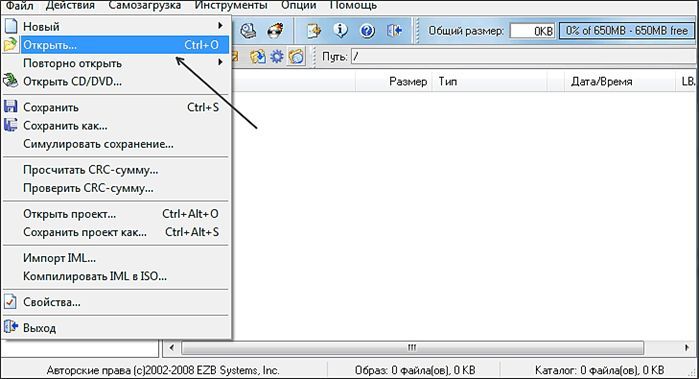The width and height of the screenshot is (699, 379).
Task: Open Свойства... from File menu
Action: click(116, 302)
